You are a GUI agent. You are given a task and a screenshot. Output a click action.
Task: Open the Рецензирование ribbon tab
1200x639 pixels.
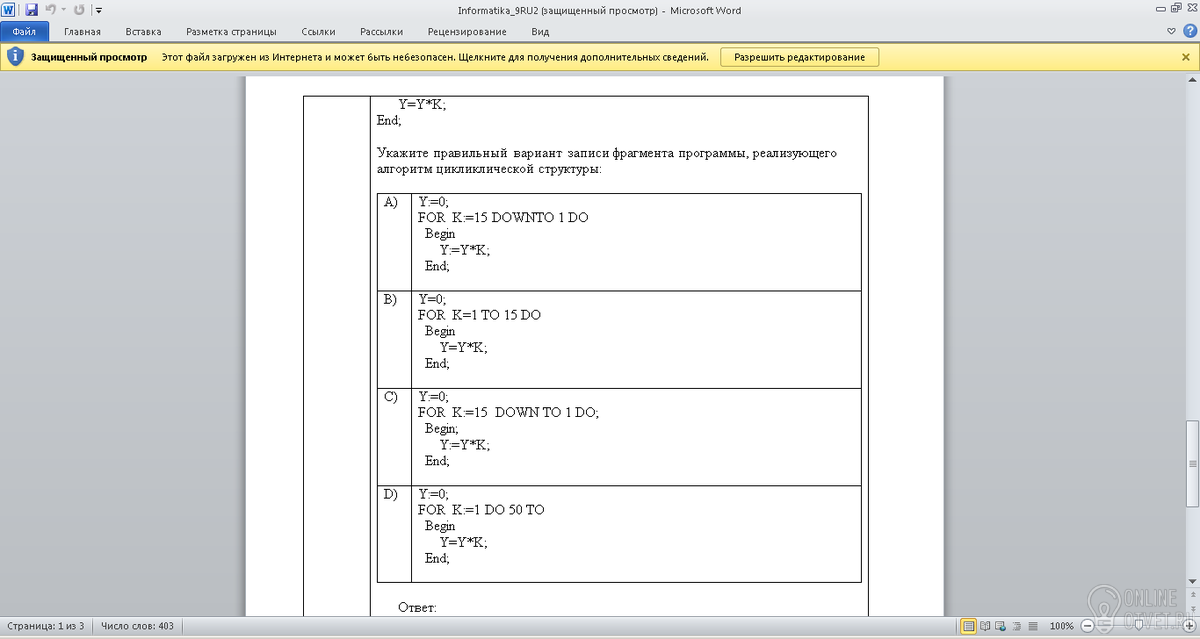coord(467,32)
